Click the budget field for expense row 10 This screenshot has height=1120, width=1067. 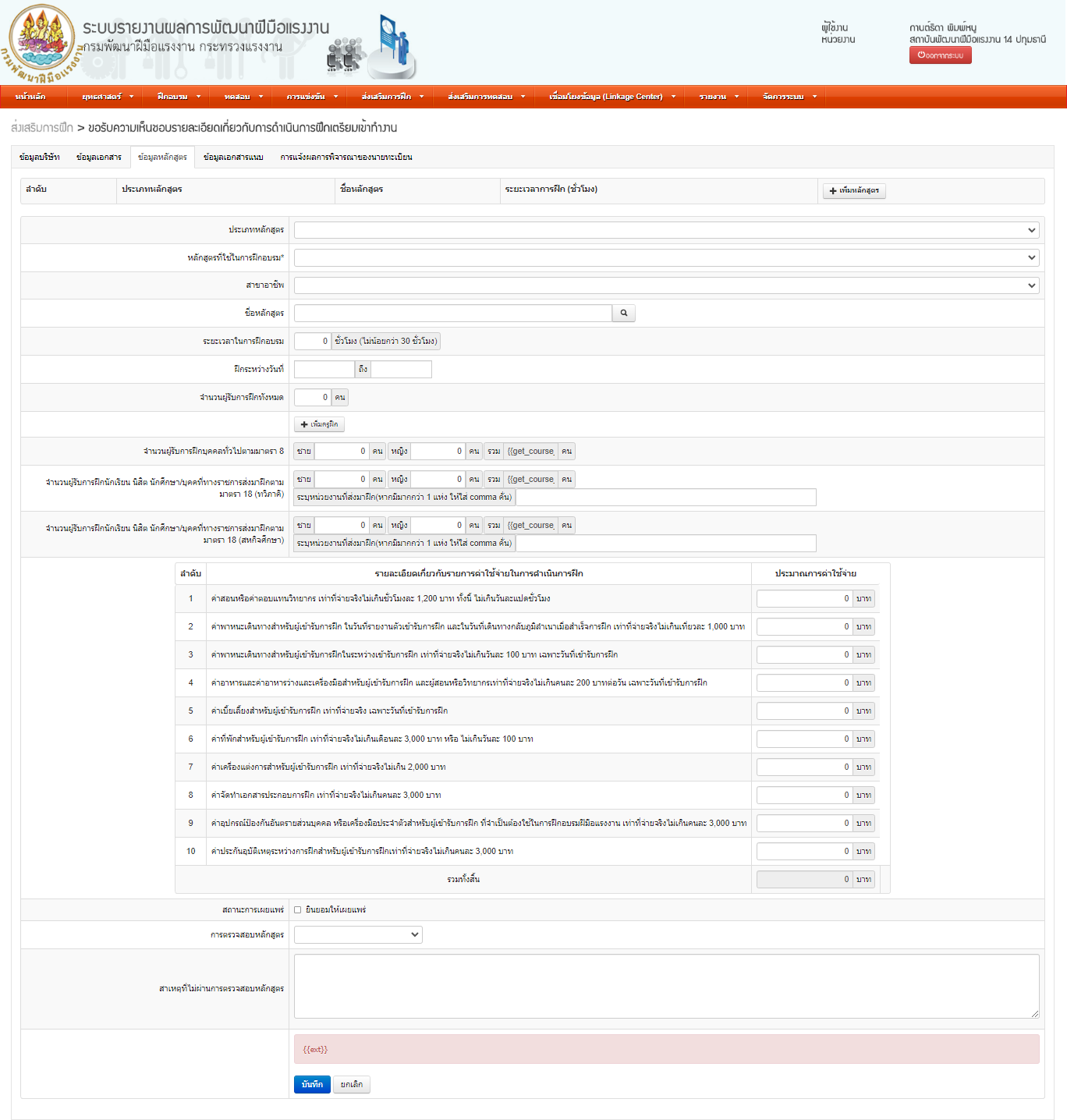click(805, 851)
